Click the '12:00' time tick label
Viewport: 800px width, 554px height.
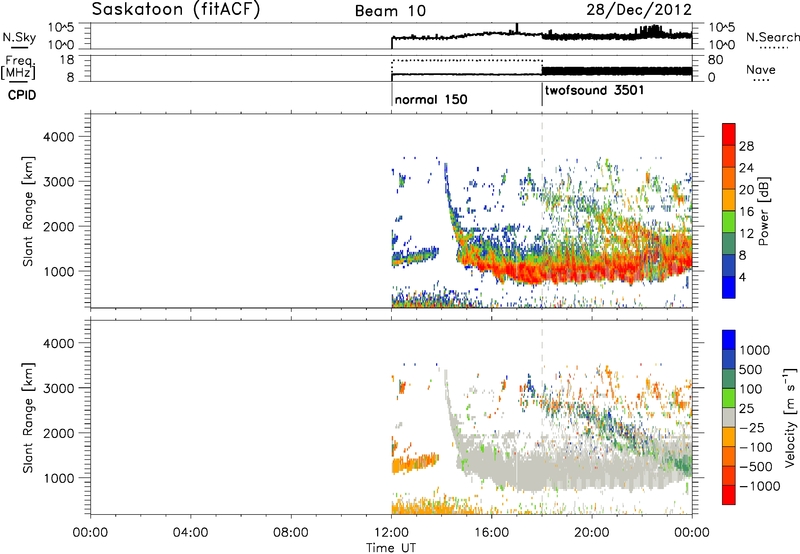[x=391, y=533]
